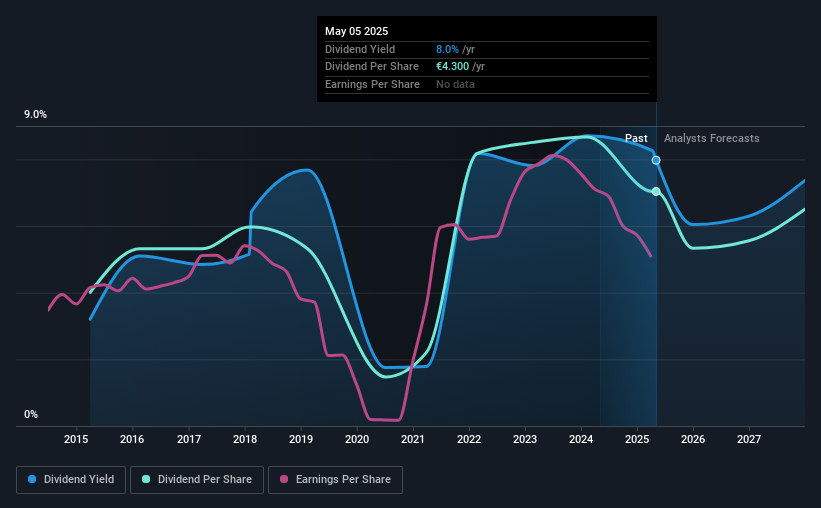The image size is (821, 508).
Task: Click the 2026 x-axis label
Action: point(693,439)
